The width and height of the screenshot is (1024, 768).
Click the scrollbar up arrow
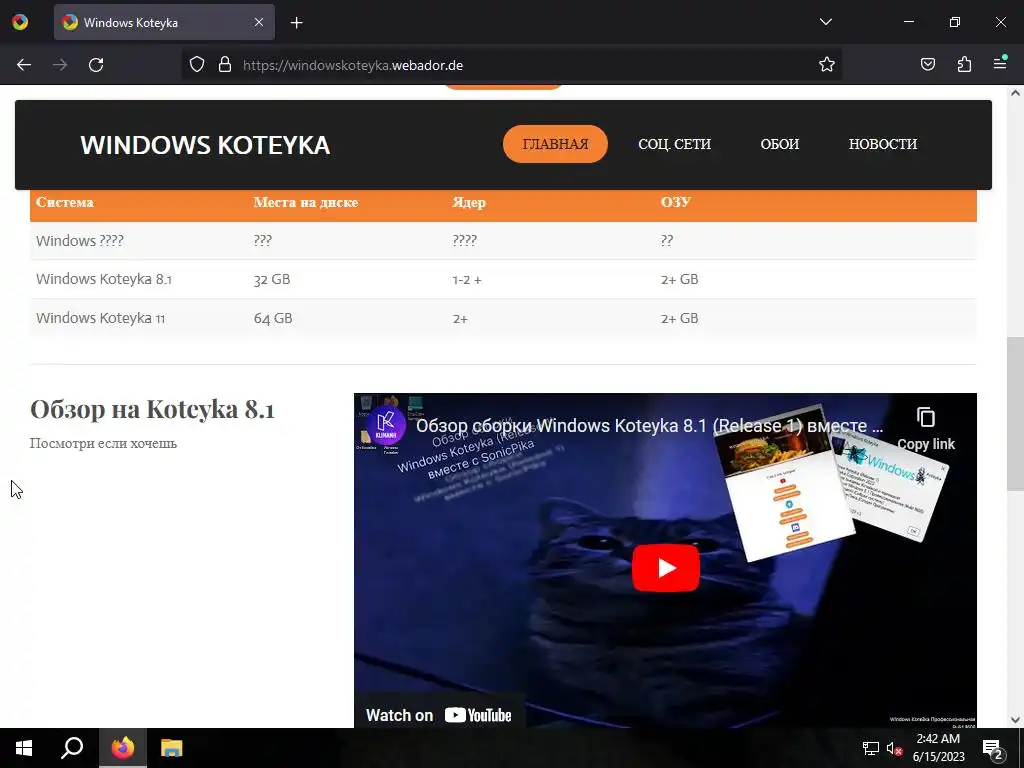[x=1015, y=93]
